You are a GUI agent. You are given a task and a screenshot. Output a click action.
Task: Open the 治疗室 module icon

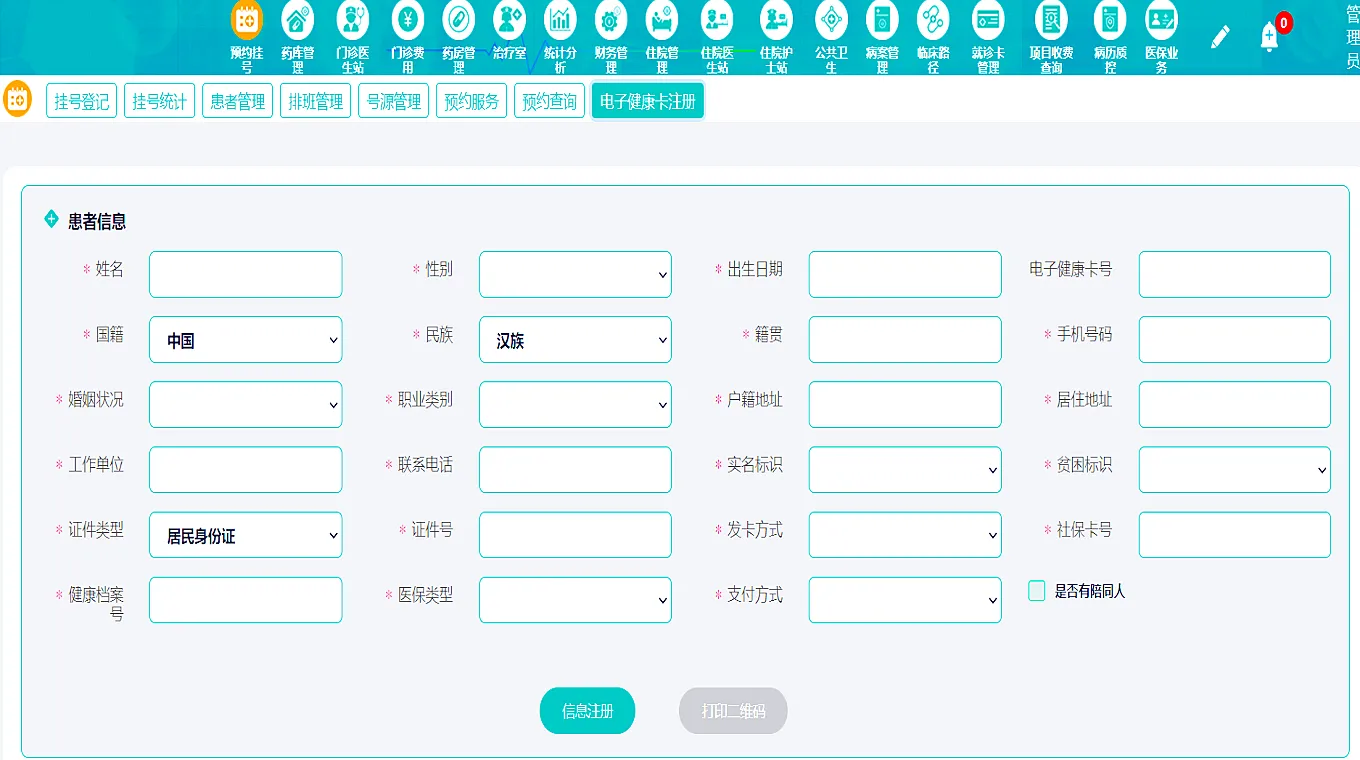pos(509,20)
